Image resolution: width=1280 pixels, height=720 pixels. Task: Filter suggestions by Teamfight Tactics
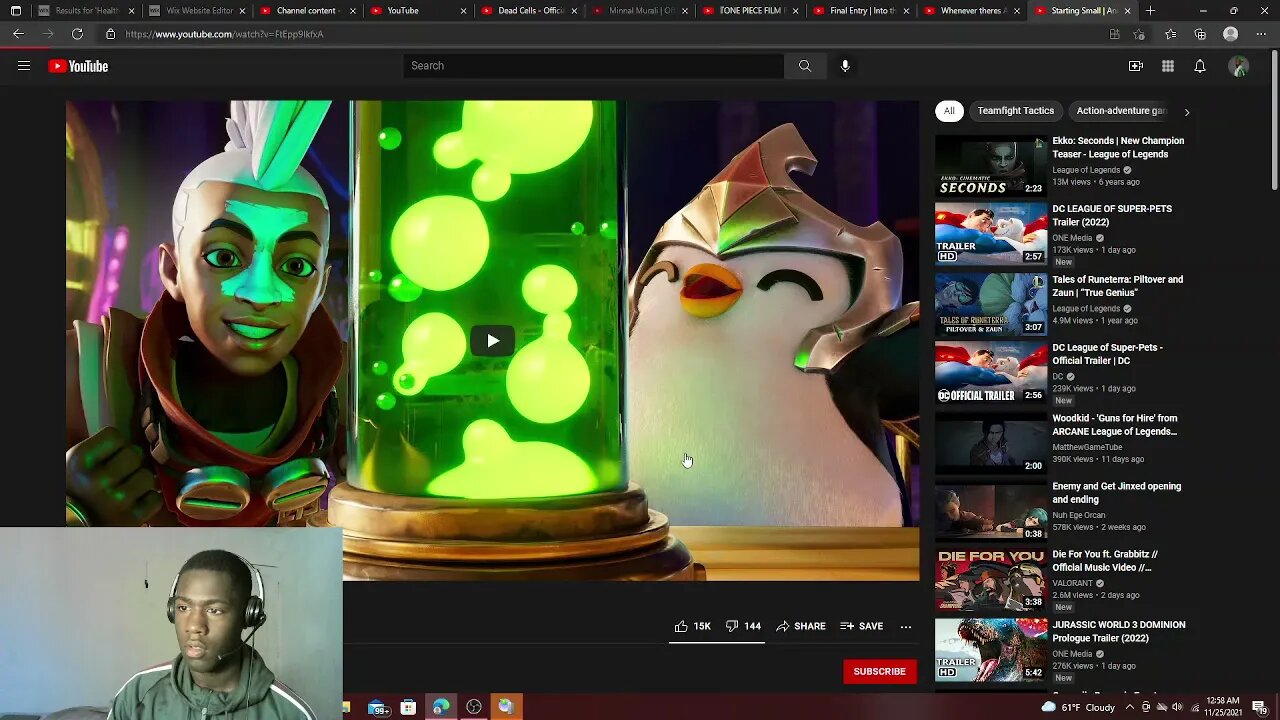pos(1016,111)
